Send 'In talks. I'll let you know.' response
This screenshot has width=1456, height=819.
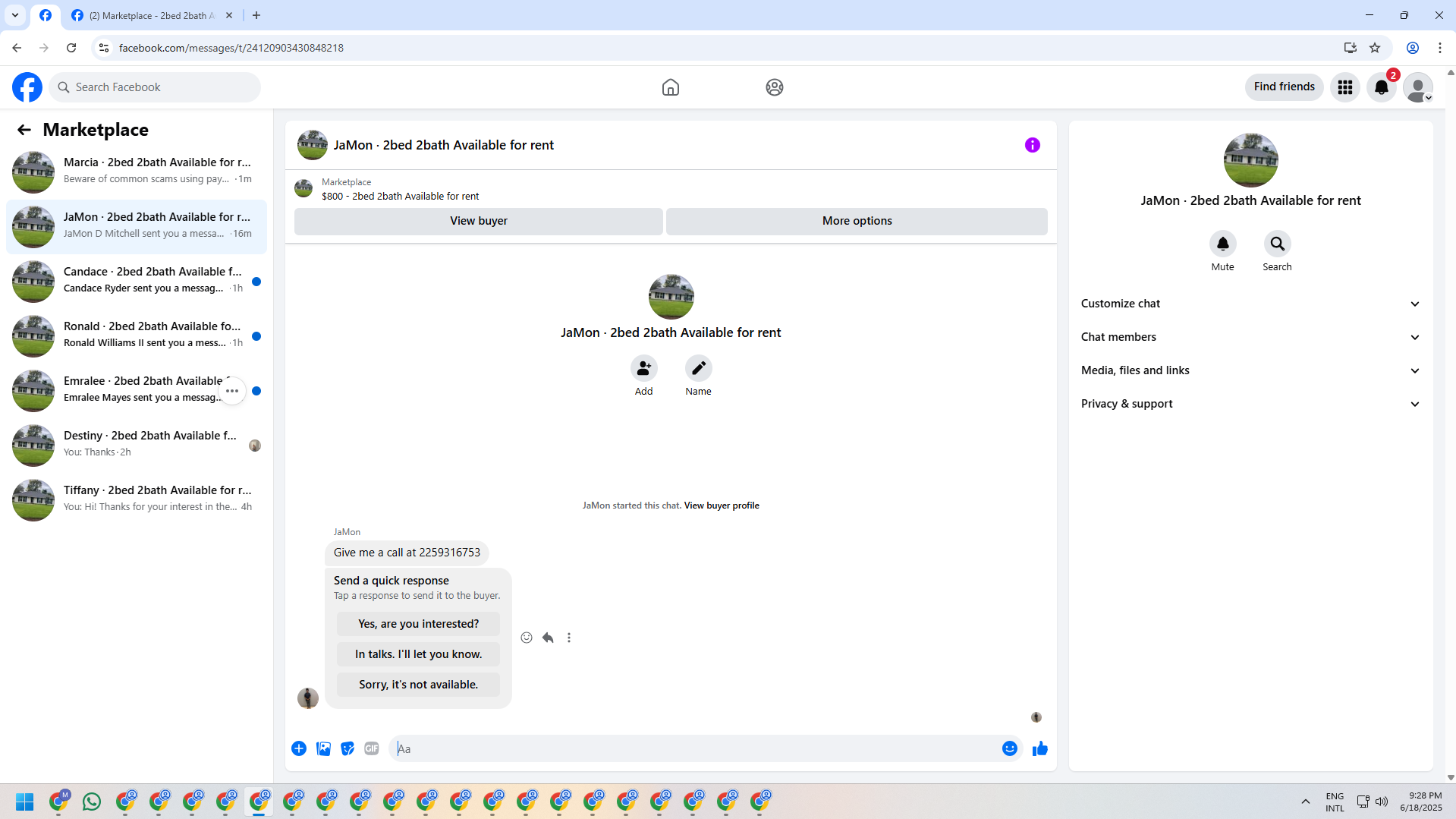click(x=419, y=654)
